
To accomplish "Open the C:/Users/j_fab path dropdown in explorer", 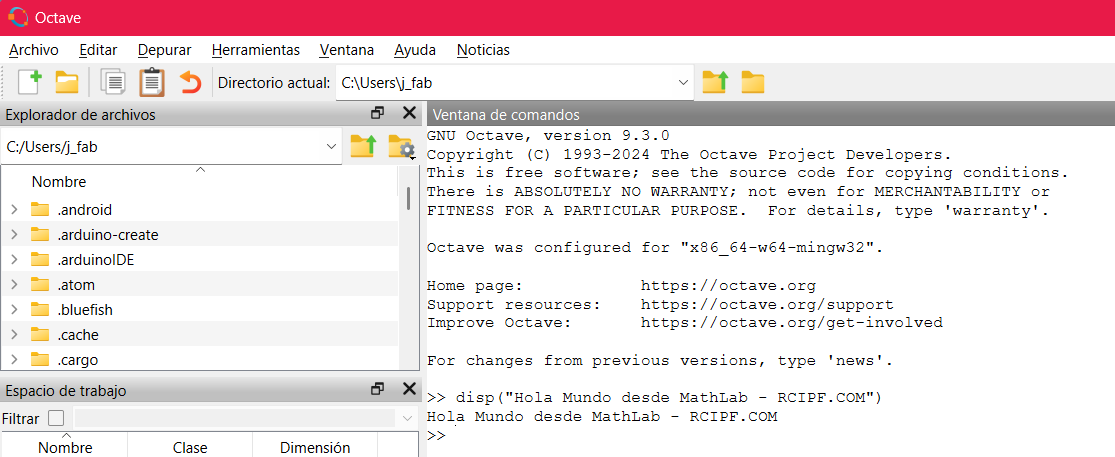I will (332, 147).
